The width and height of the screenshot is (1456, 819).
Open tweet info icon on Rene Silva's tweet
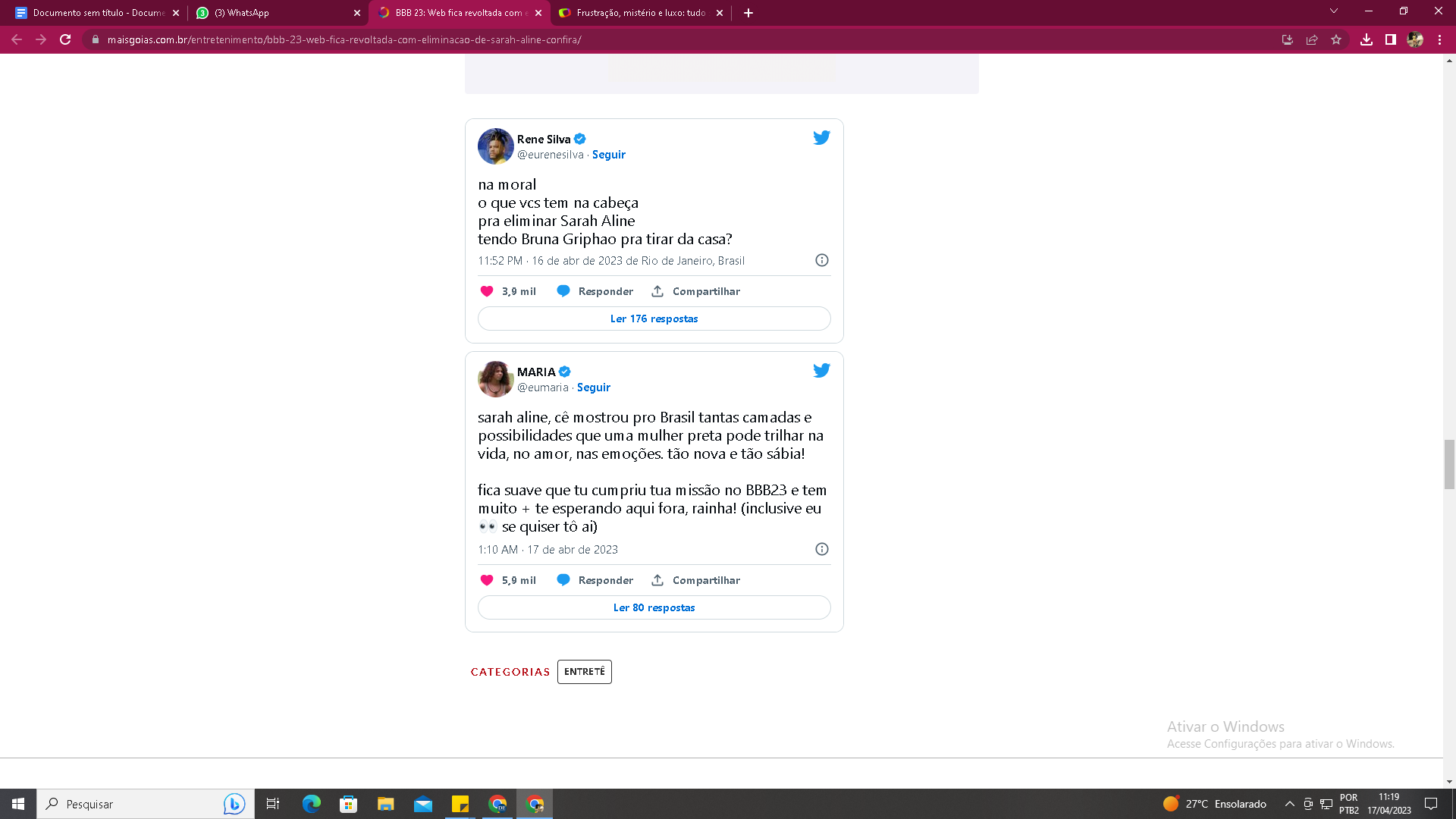pyautogui.click(x=821, y=260)
